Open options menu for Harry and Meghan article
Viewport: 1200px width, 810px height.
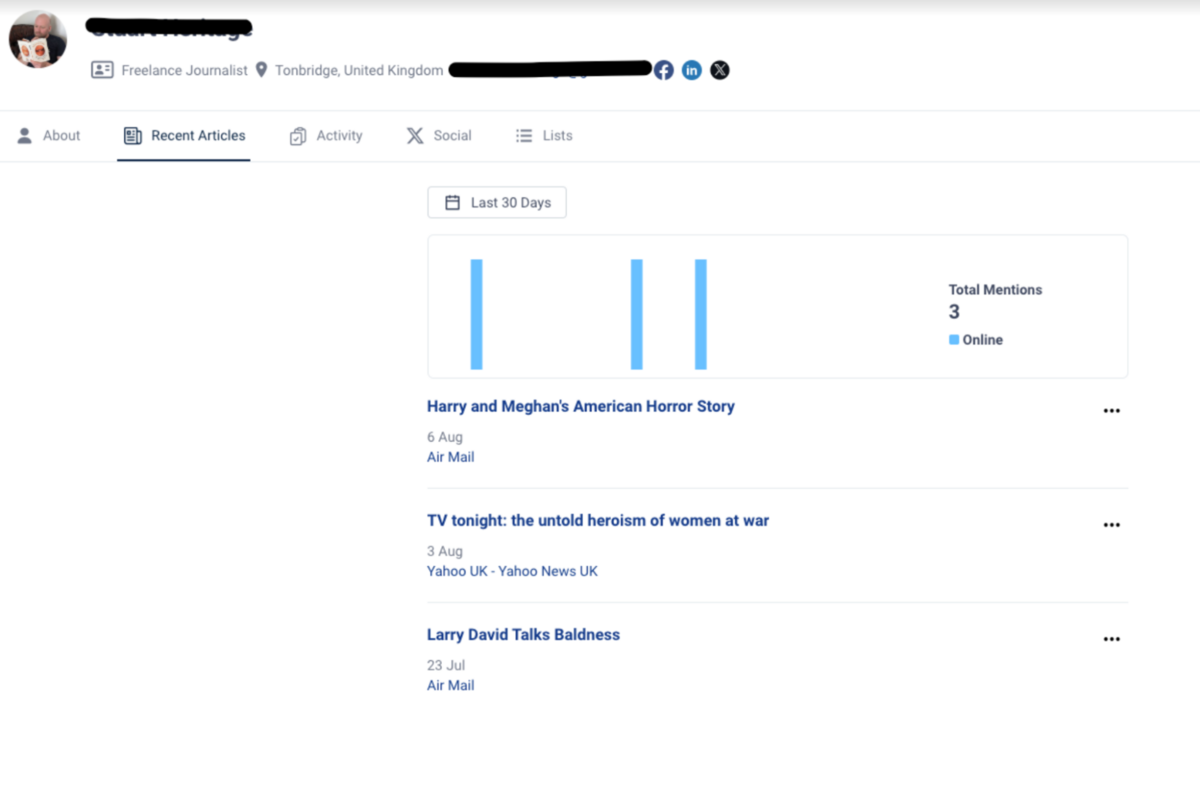(1111, 411)
